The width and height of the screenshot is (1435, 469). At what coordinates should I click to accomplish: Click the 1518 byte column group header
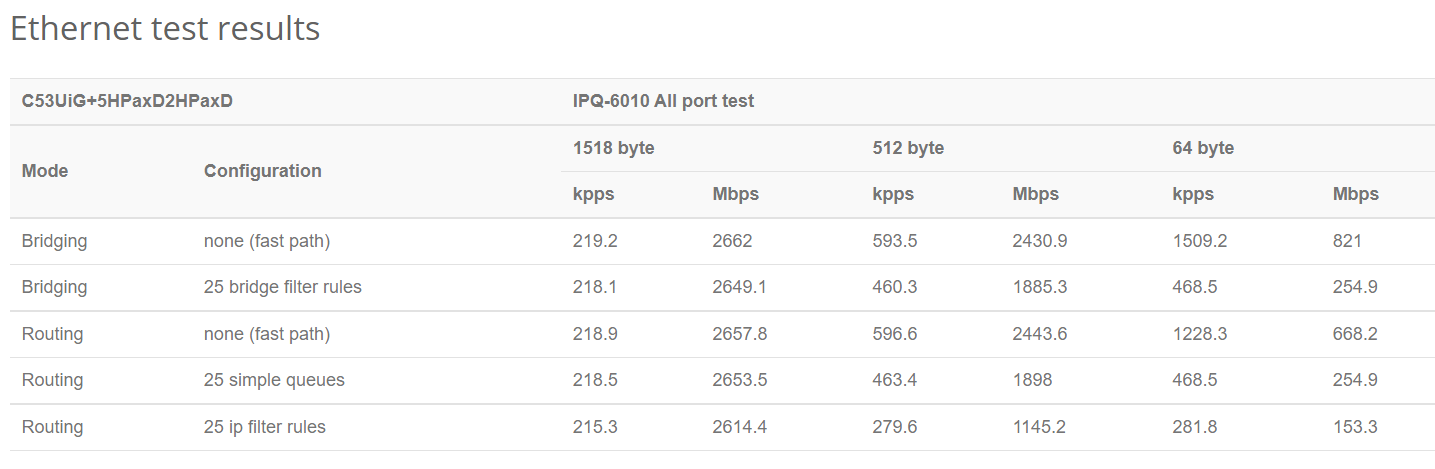click(x=613, y=148)
